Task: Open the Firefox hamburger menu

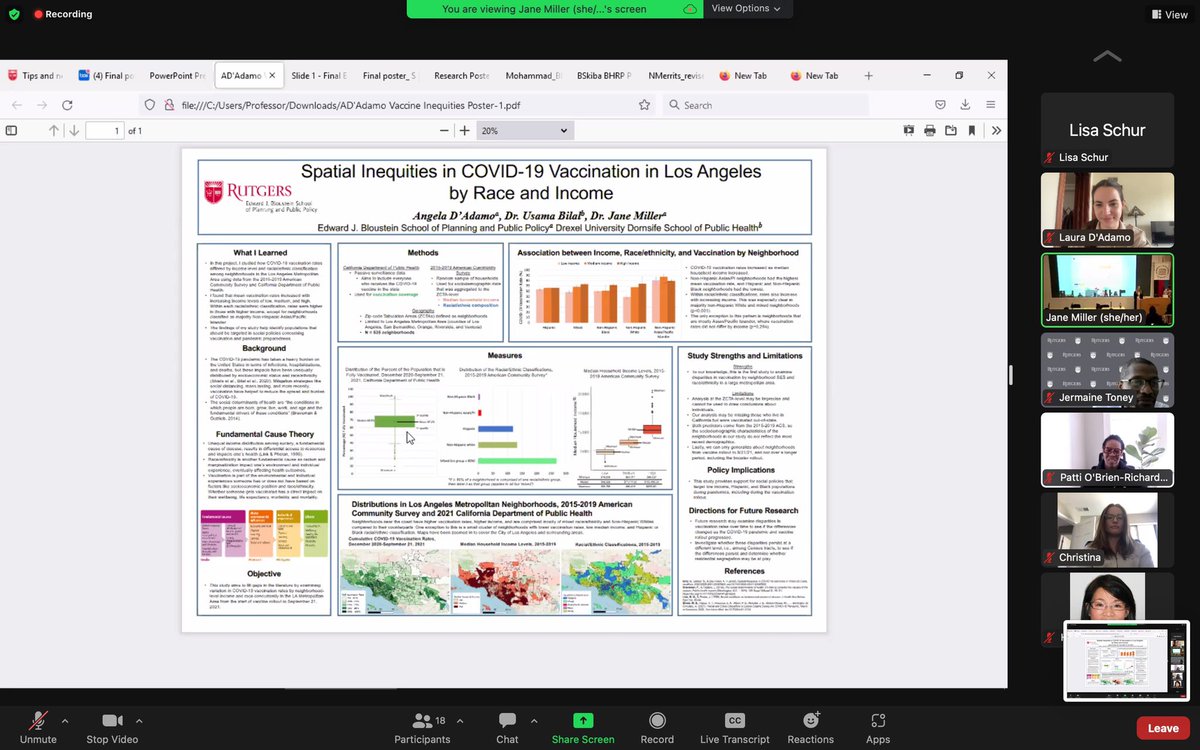Action: 990,104
